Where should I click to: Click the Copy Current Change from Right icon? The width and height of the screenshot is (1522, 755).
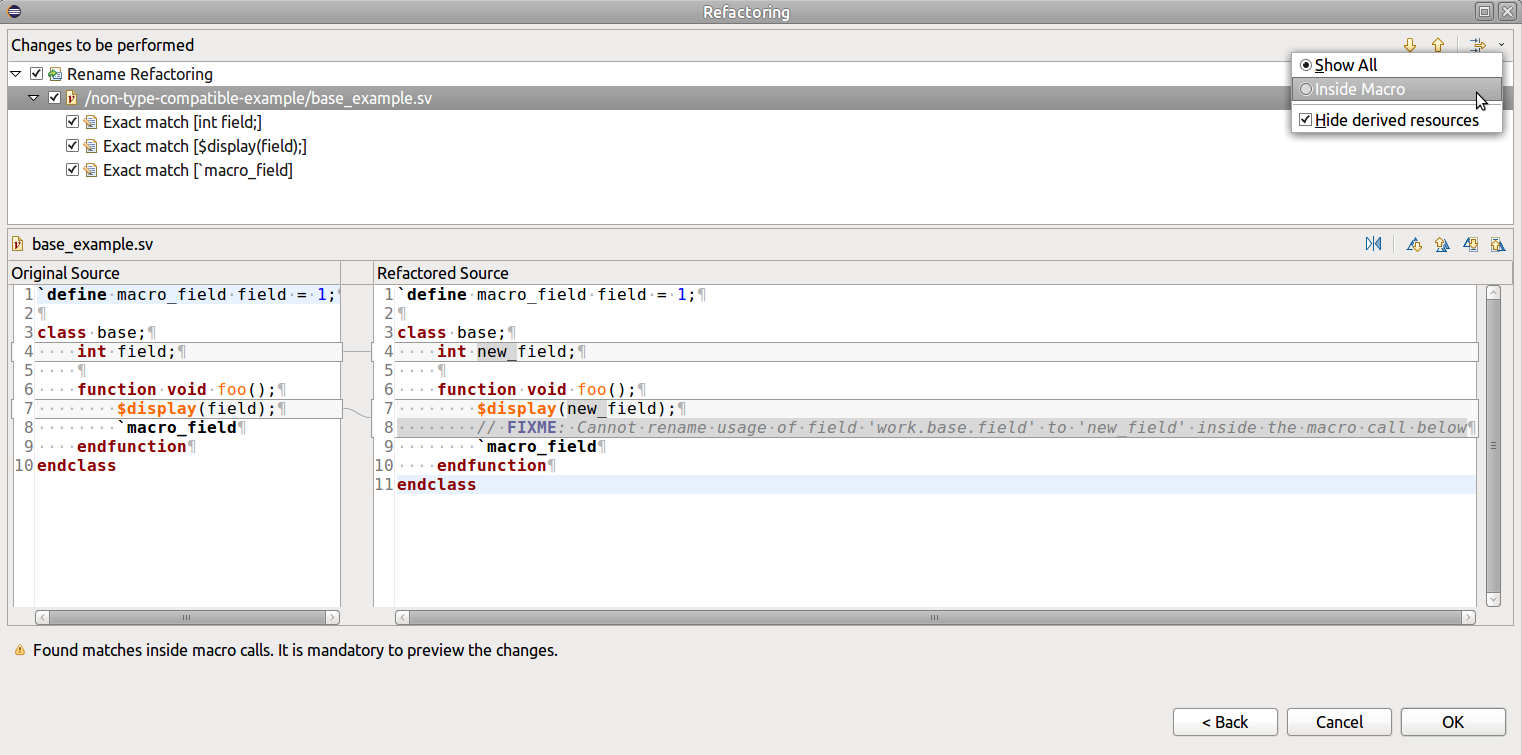point(1470,243)
